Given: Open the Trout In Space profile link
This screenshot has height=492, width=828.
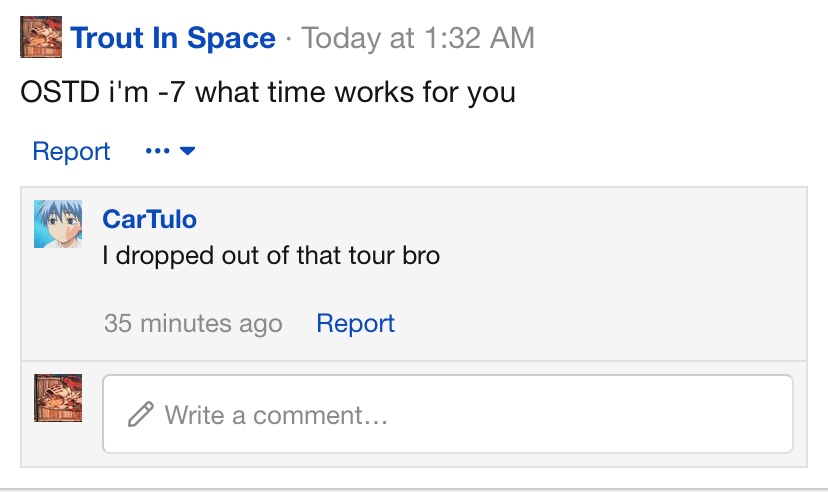Looking at the screenshot, I should tap(173, 39).
